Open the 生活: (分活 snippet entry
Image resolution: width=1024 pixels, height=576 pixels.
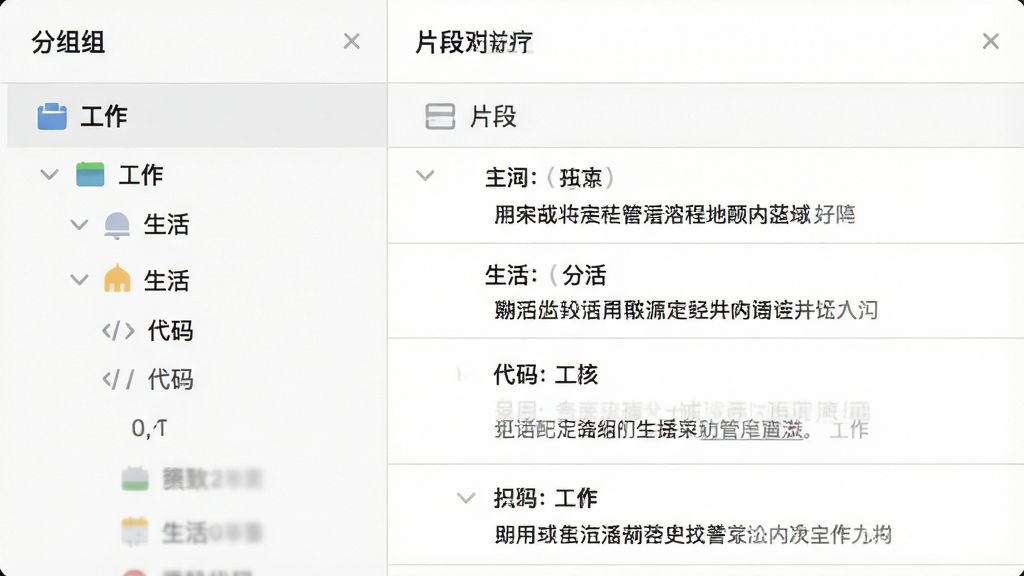tap(706, 291)
